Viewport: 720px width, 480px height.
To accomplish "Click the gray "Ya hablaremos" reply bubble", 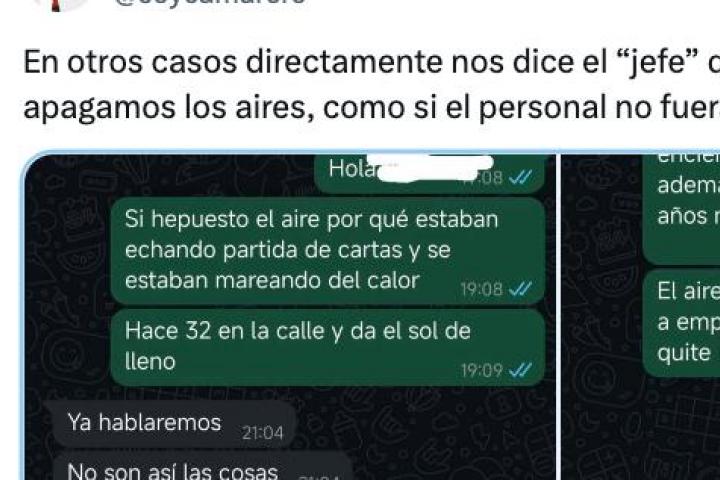I will 172,424.
